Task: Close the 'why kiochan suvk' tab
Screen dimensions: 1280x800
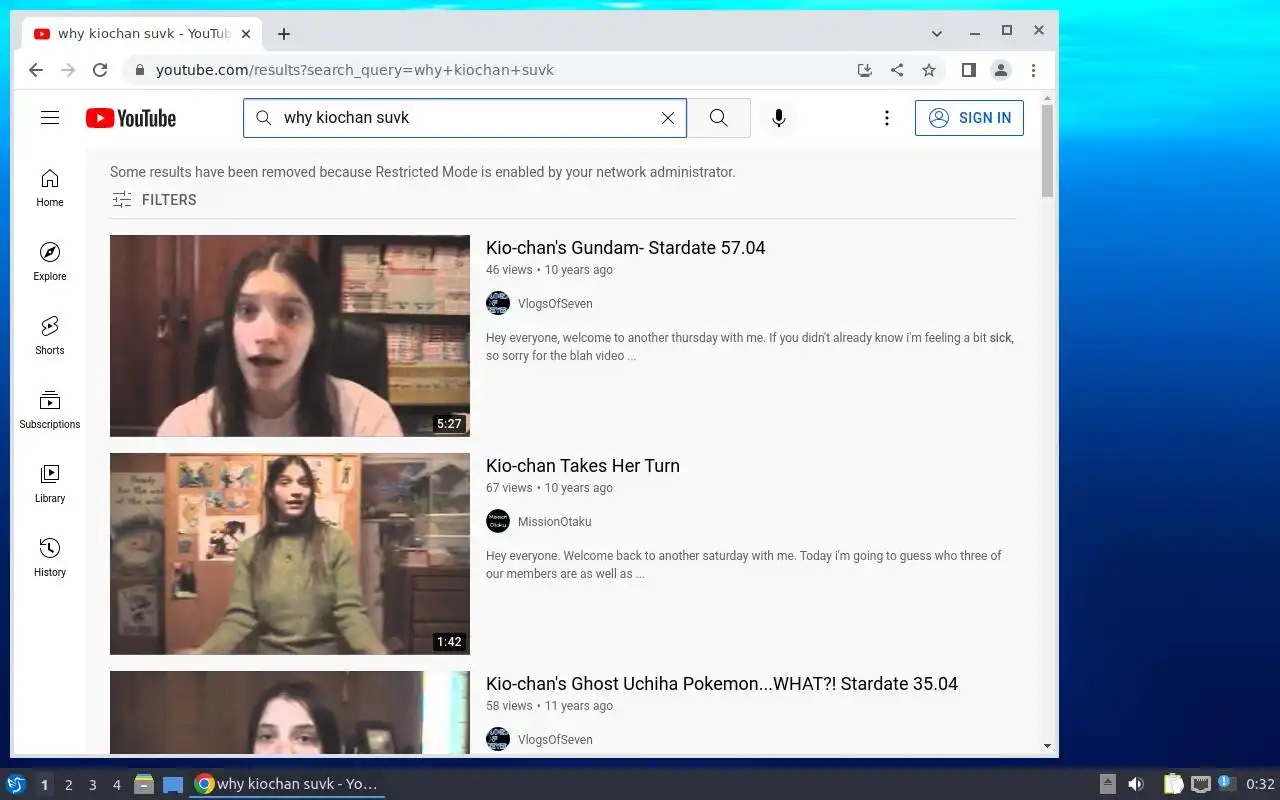Action: tap(246, 34)
